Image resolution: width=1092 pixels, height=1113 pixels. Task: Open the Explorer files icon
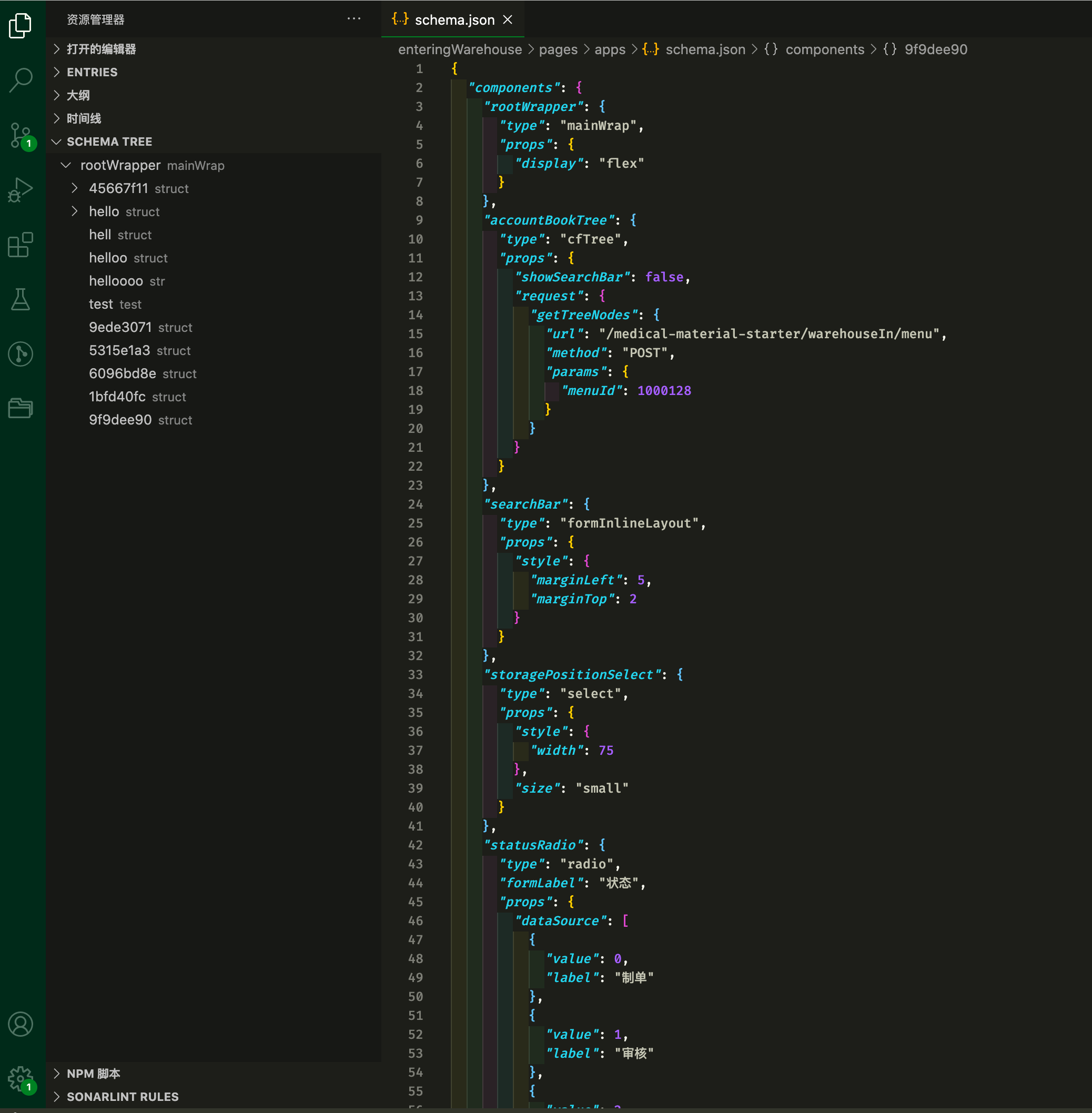pyautogui.click(x=21, y=25)
